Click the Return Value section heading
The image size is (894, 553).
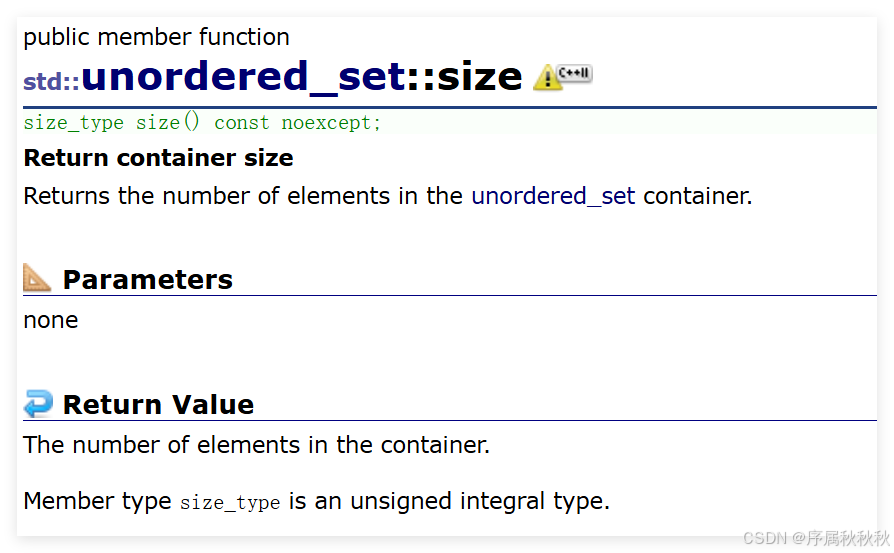point(158,405)
